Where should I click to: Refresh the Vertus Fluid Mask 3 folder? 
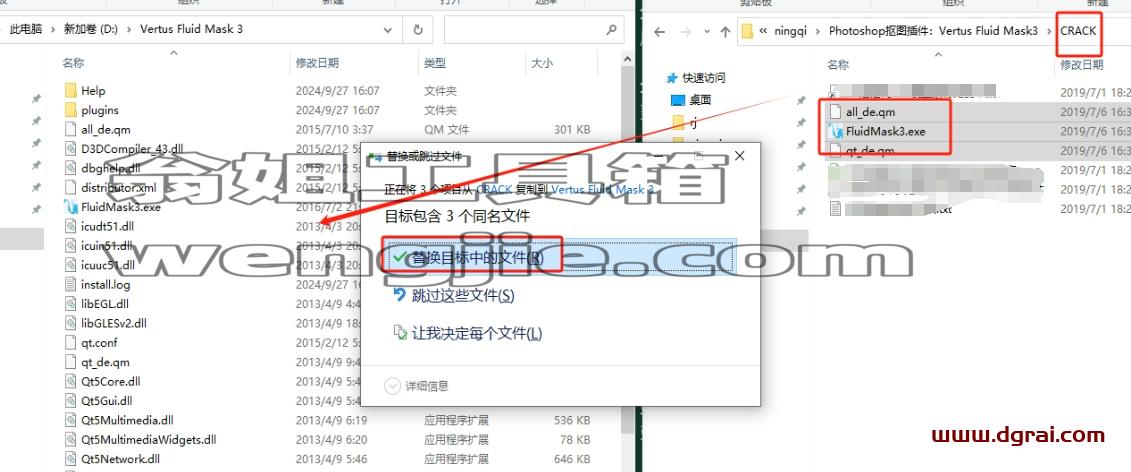(418, 30)
